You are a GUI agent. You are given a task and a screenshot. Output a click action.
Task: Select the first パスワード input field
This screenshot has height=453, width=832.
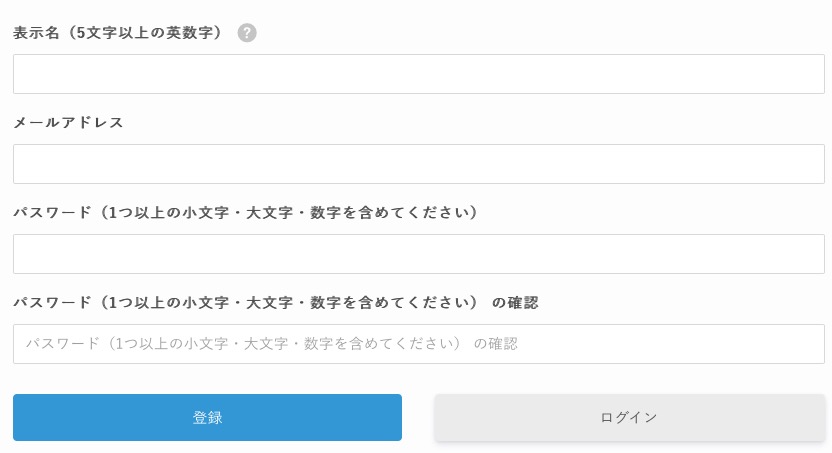[419, 254]
